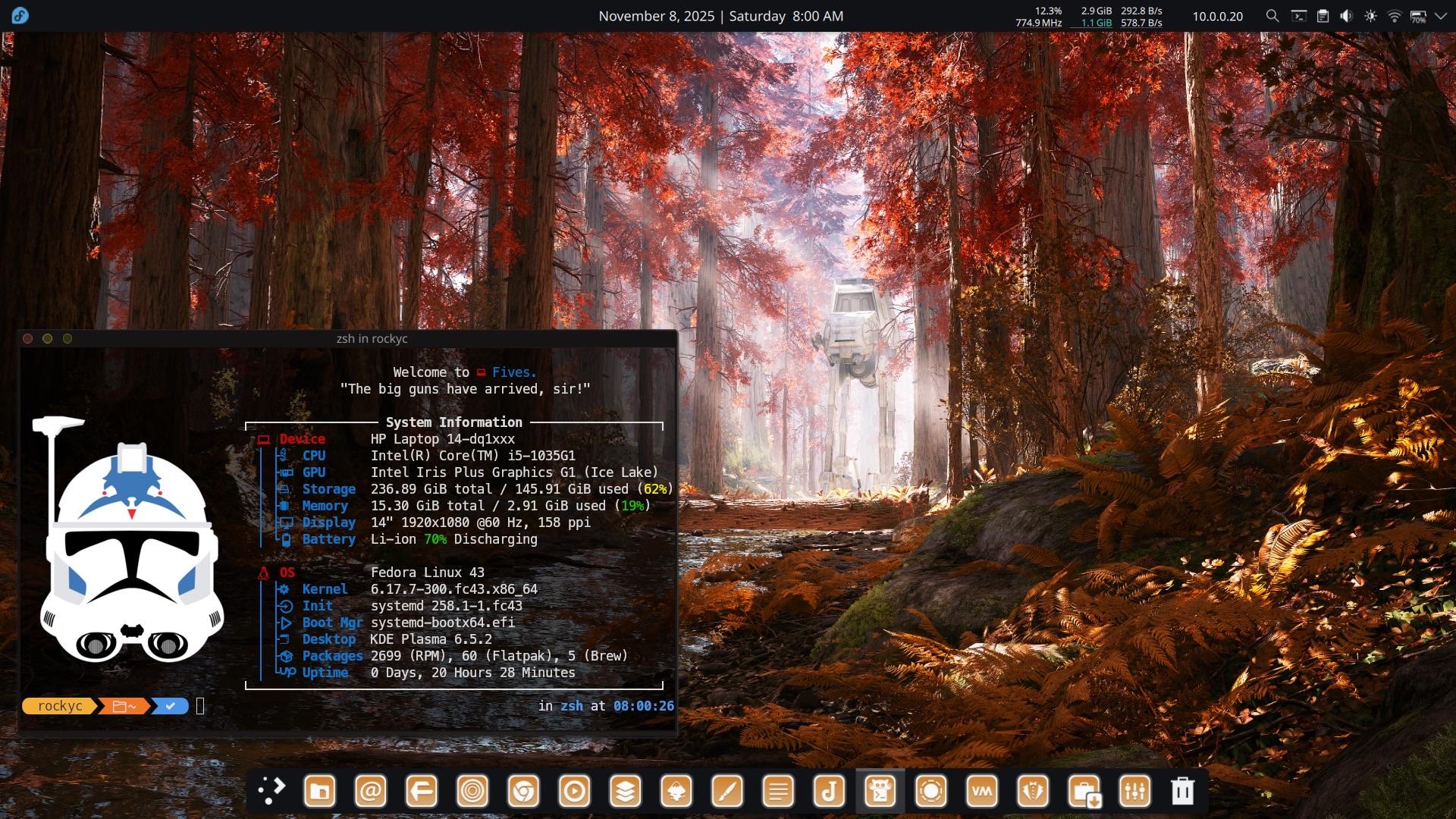Launch the media player dock icon
1456x819 pixels.
pos(574,792)
